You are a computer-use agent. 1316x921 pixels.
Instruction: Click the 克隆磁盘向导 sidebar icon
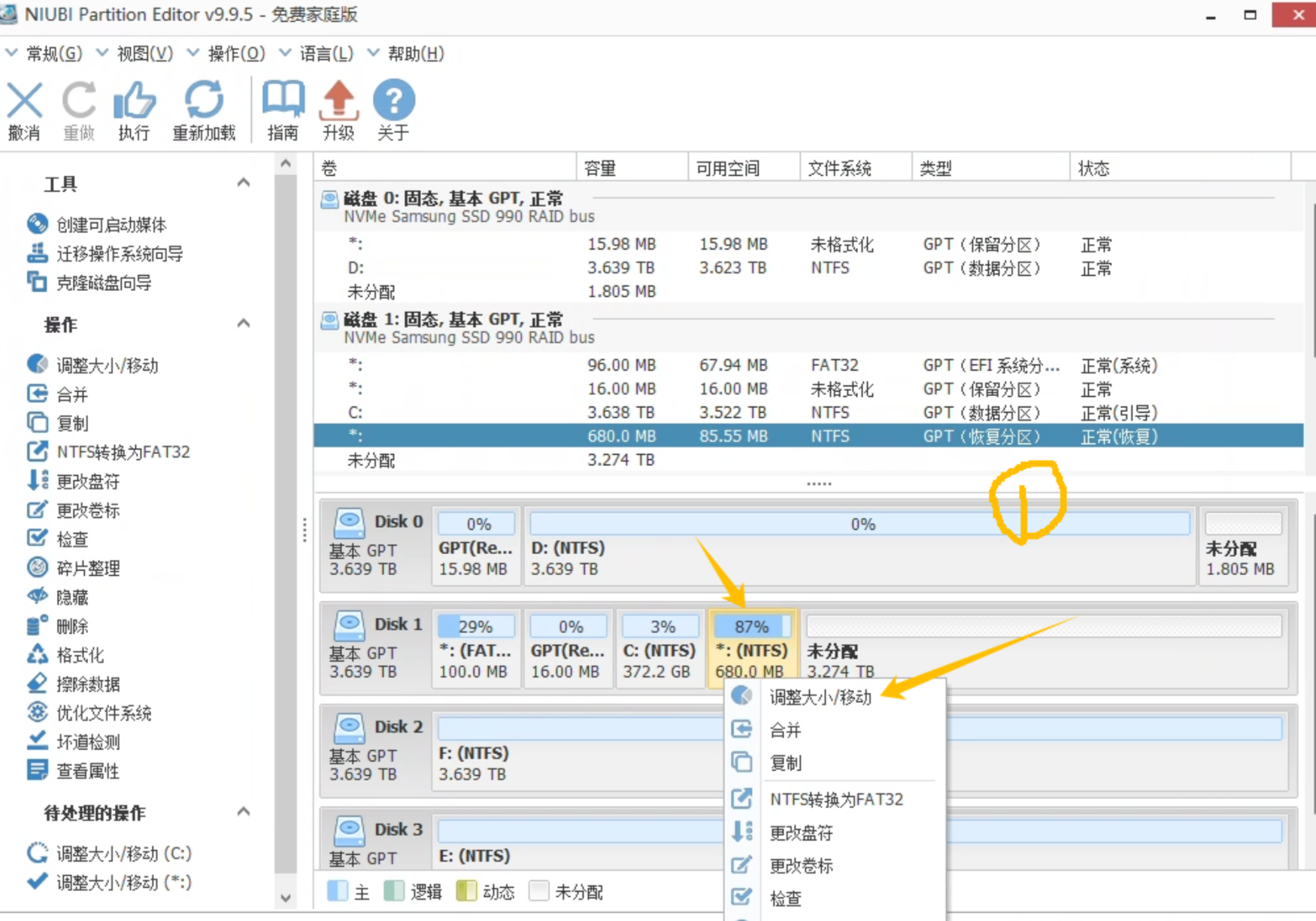tap(37, 282)
